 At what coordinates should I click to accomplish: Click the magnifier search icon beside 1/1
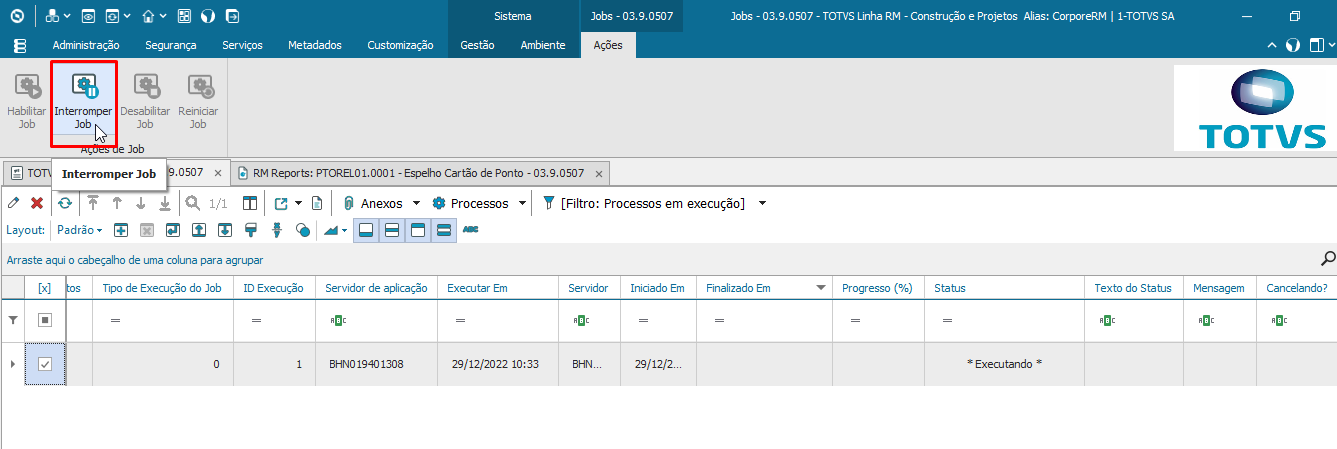(193, 203)
